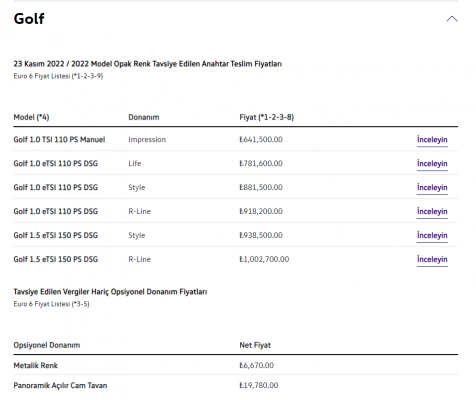
Task: Collapse the Golf section chevron
Action: (x=452, y=19)
